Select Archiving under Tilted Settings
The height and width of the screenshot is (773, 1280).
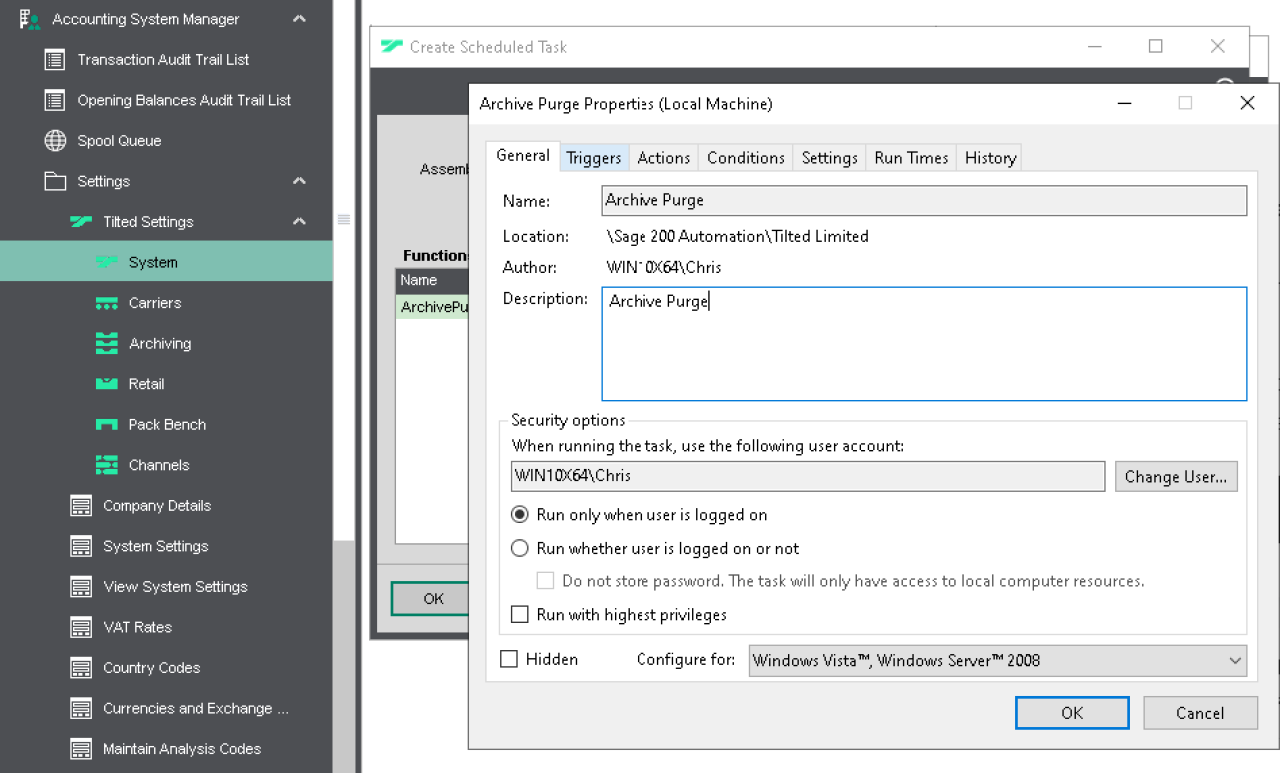coord(160,343)
